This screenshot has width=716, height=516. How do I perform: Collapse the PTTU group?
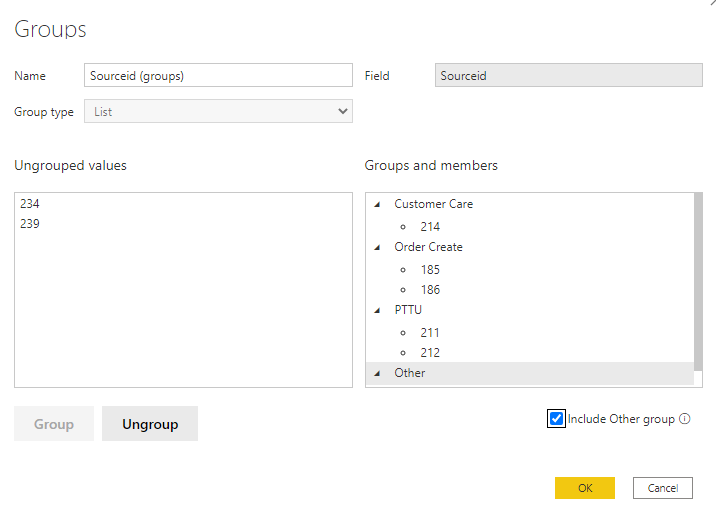tap(377, 311)
